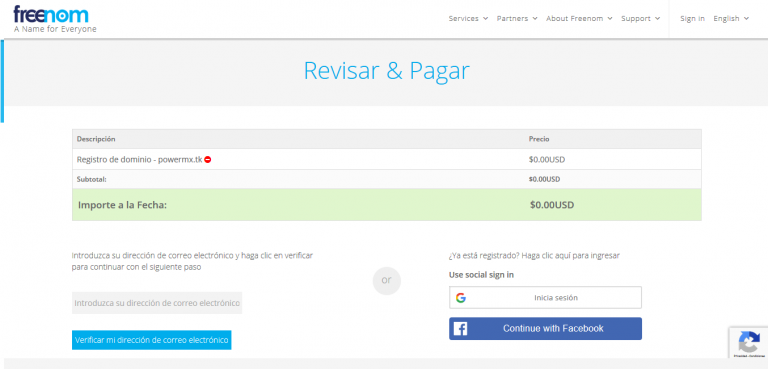Click the 'Descripción' column header

(96, 139)
